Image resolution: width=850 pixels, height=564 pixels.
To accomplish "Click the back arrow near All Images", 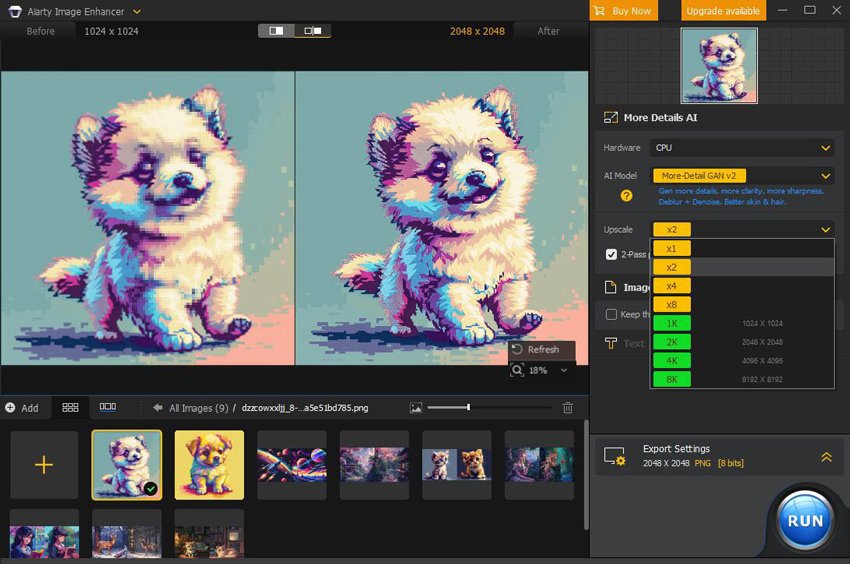I will (158, 407).
